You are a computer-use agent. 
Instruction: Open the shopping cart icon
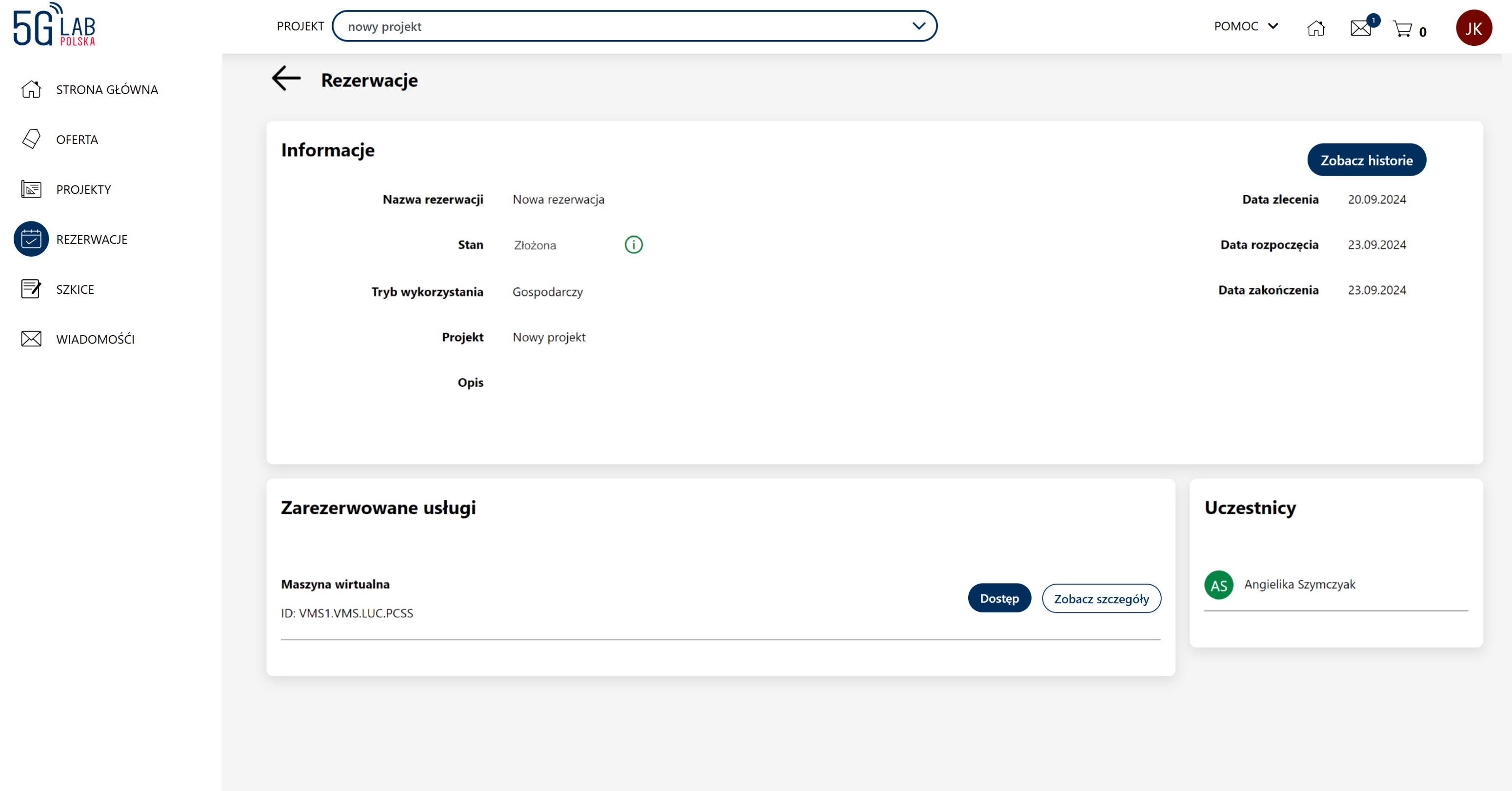click(x=1402, y=29)
